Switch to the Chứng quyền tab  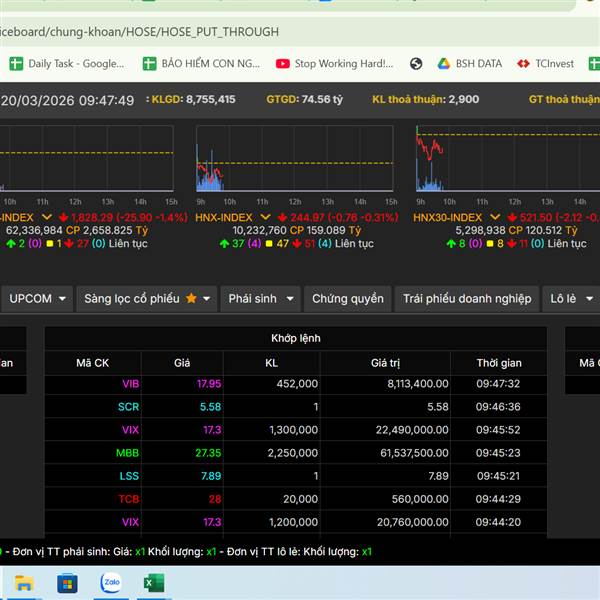click(347, 298)
